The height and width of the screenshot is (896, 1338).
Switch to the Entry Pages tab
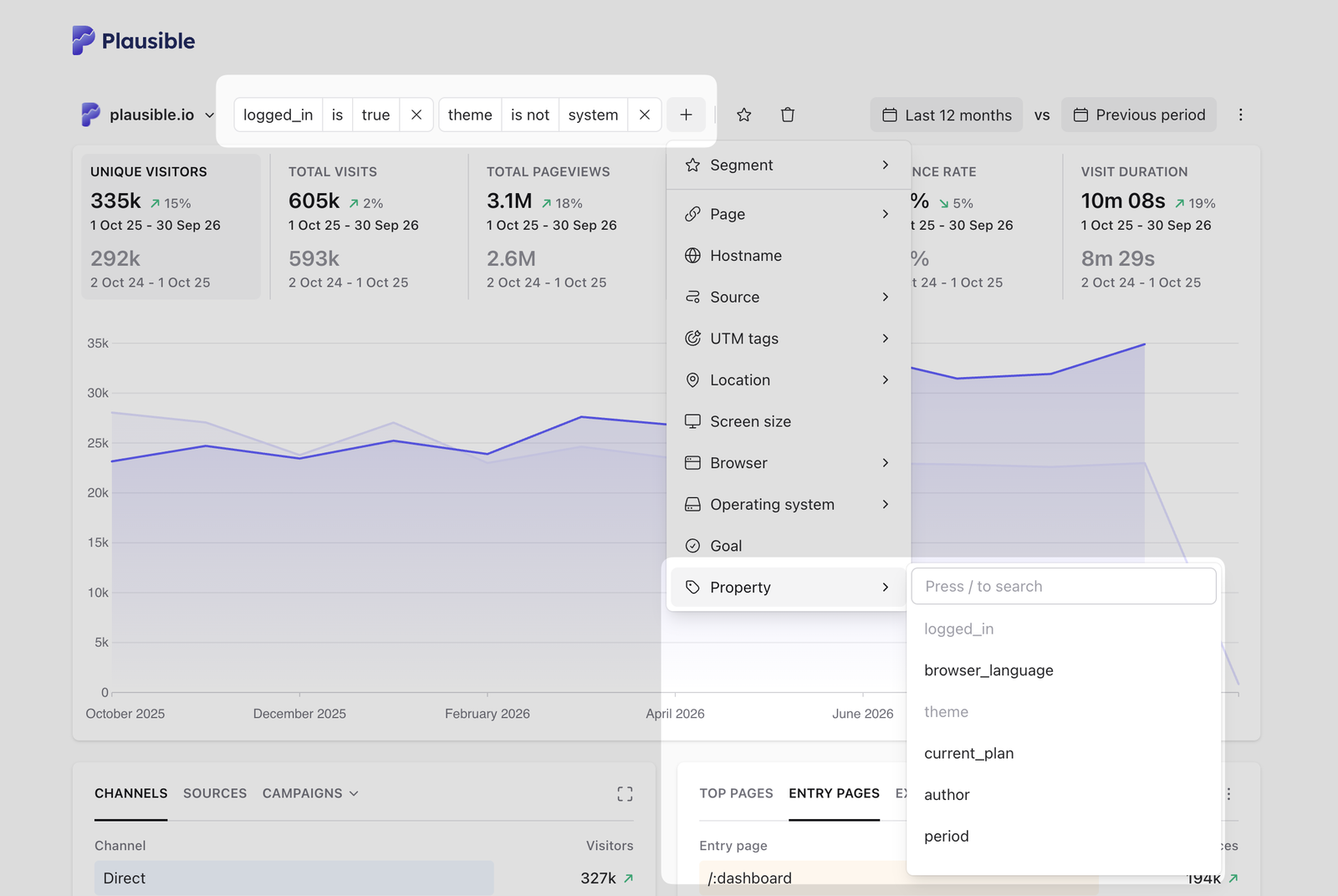(x=835, y=793)
